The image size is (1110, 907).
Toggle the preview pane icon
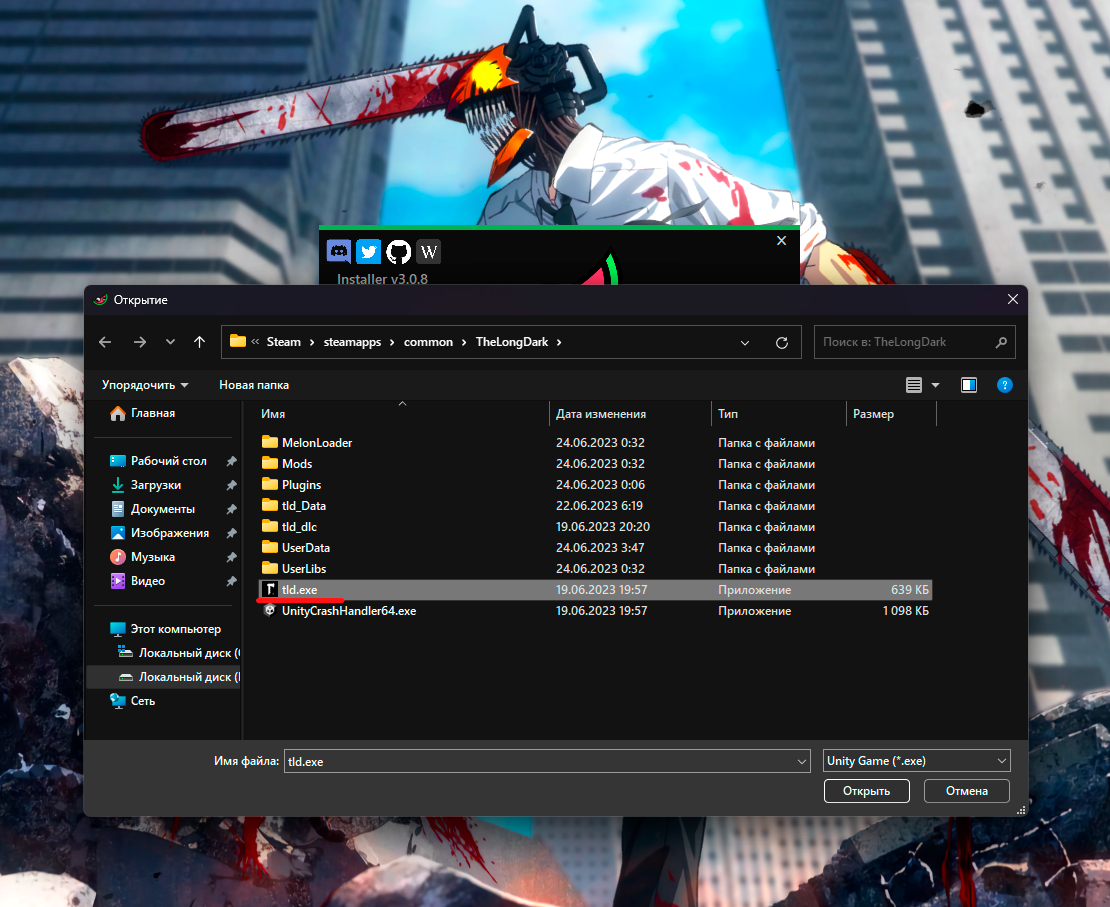point(969,385)
